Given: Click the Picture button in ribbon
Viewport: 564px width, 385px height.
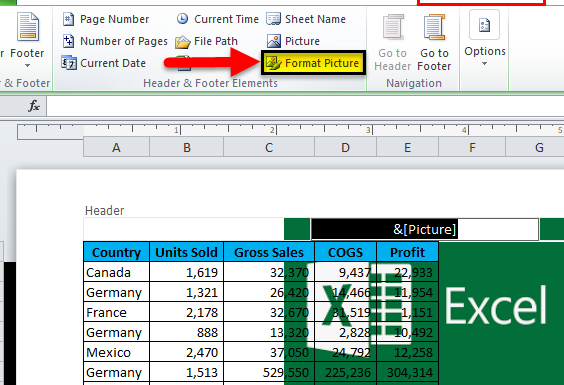Looking at the screenshot, I should (293, 41).
